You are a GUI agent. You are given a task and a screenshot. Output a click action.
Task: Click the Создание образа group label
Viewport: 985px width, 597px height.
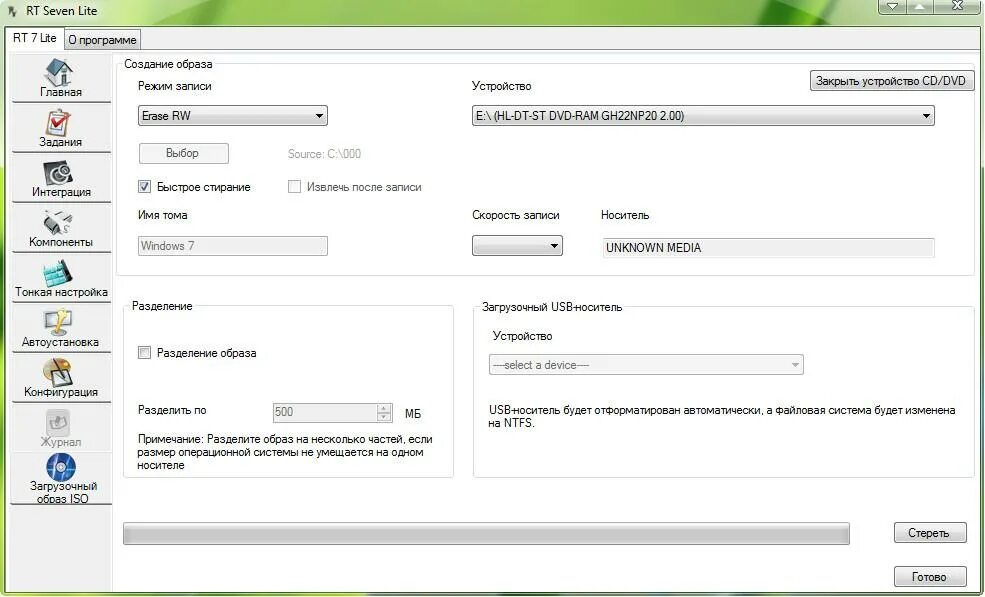pyautogui.click(x=168, y=64)
